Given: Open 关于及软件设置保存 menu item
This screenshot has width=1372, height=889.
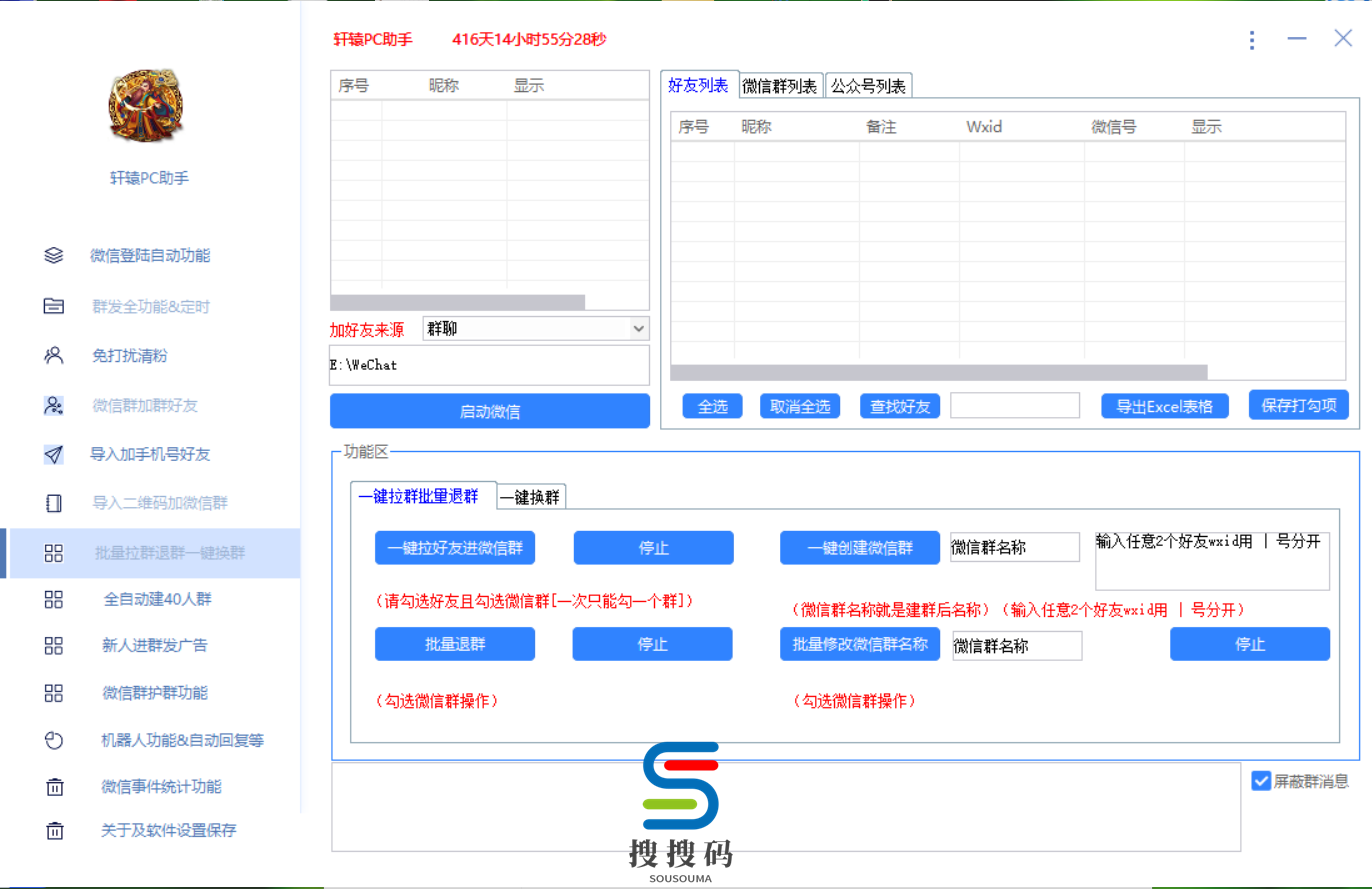Looking at the screenshot, I should pyautogui.click(x=169, y=831).
